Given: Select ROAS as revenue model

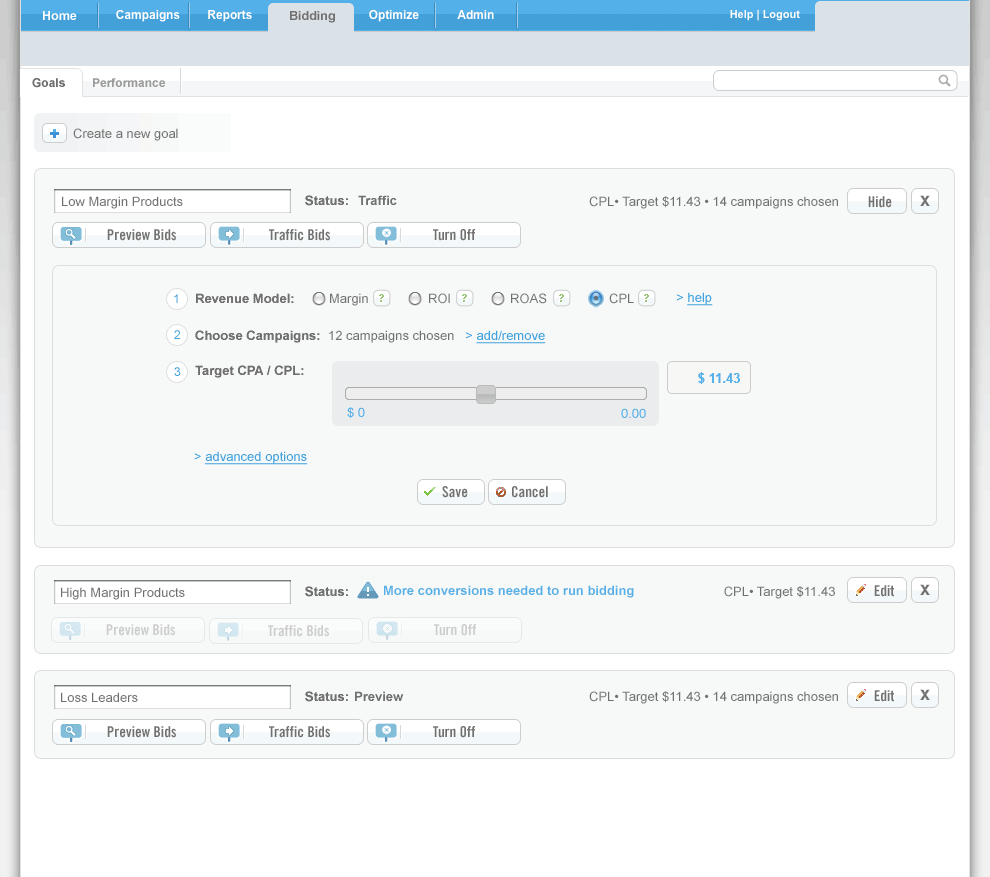Looking at the screenshot, I should 498,298.
